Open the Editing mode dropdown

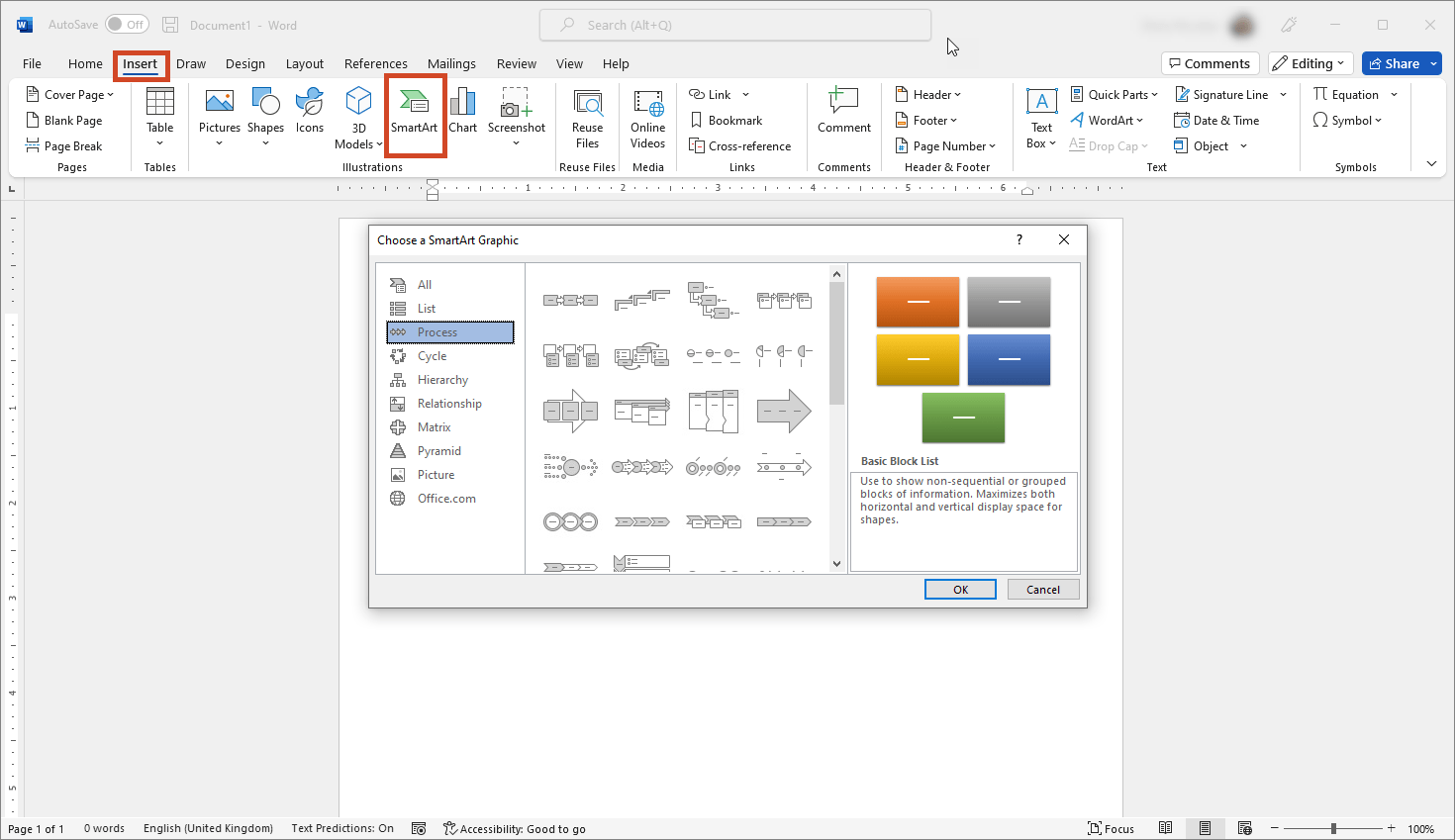click(x=1309, y=62)
